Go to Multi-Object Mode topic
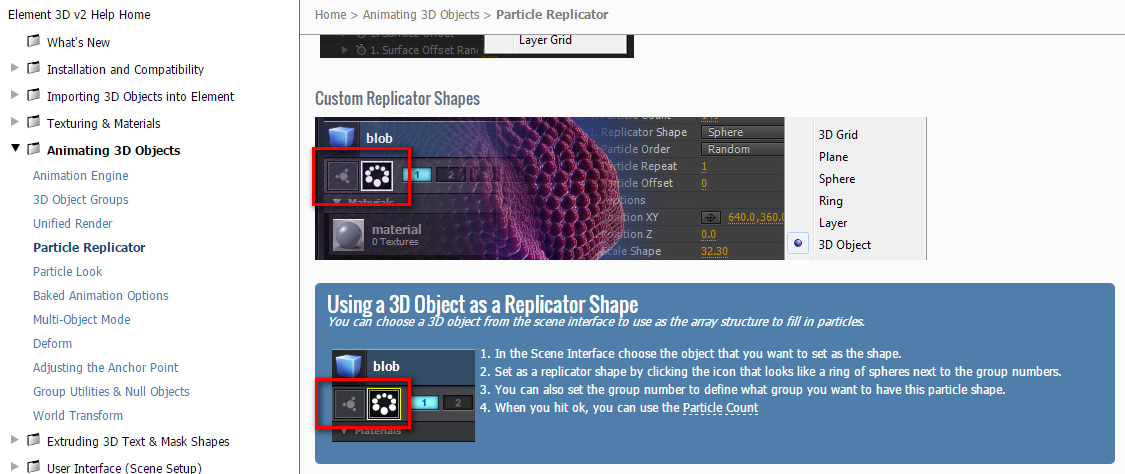Screen dimensions: 1125x474 click(x=82, y=320)
